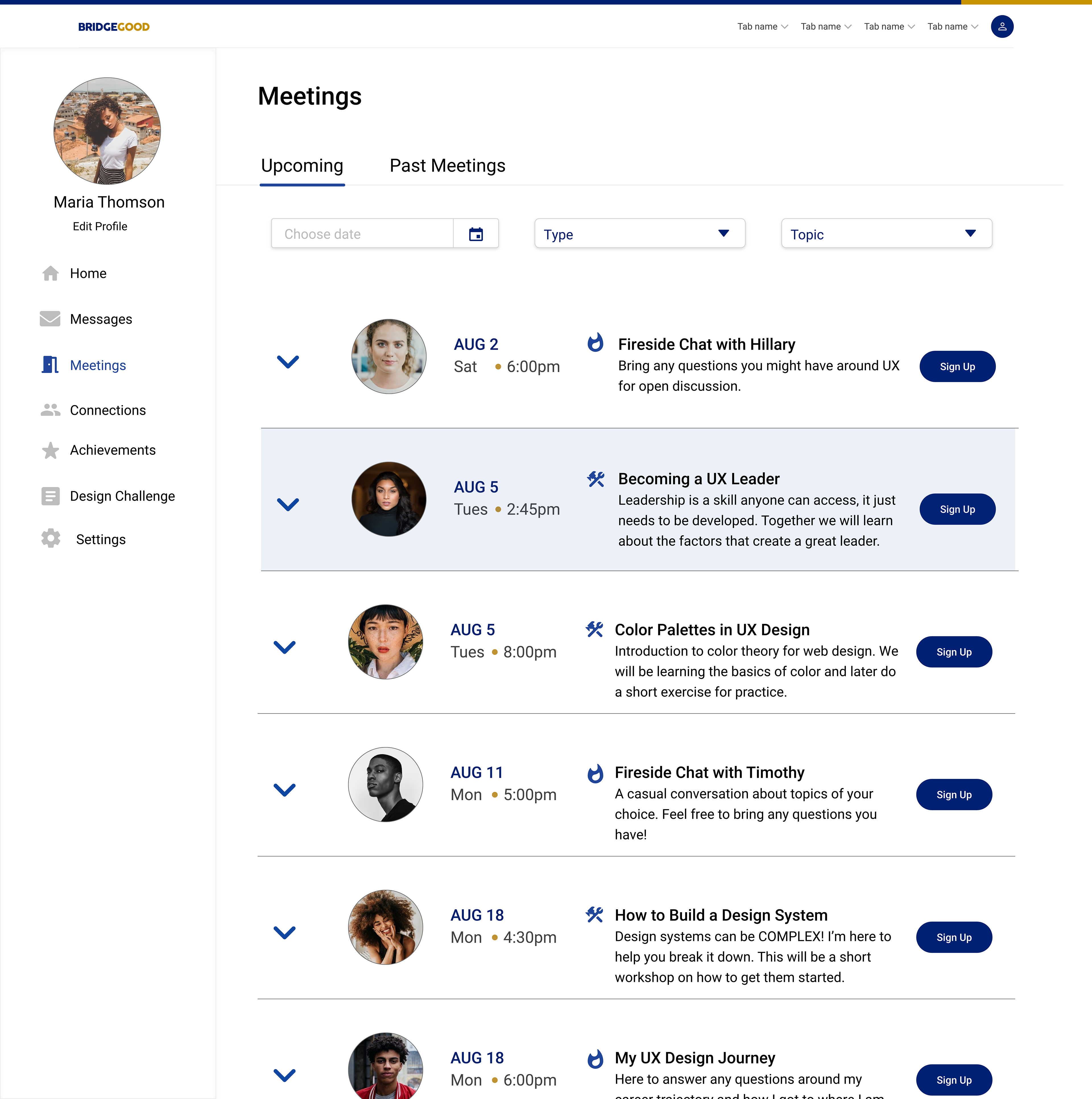Click the Design Challenge document icon
The width and height of the screenshot is (1092, 1099).
51,496
